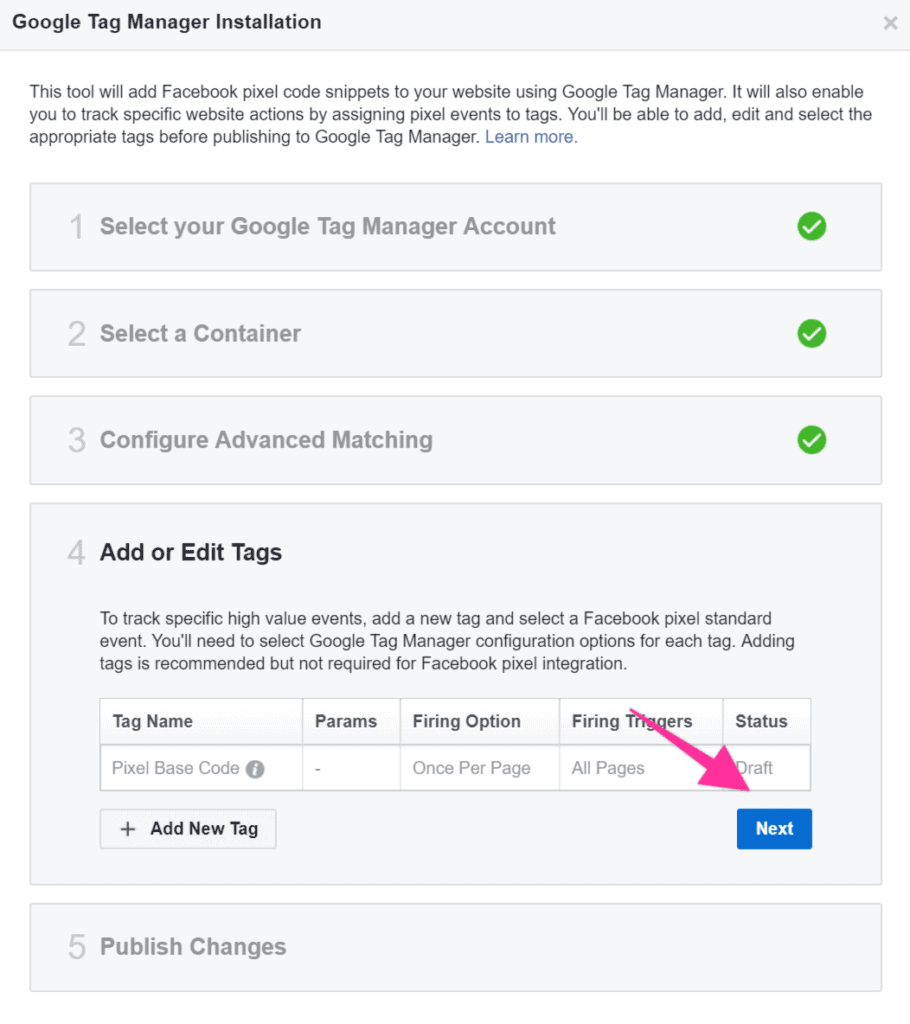Click the plus icon on Add New Tag
Screen dimensions: 910x1024
128,829
